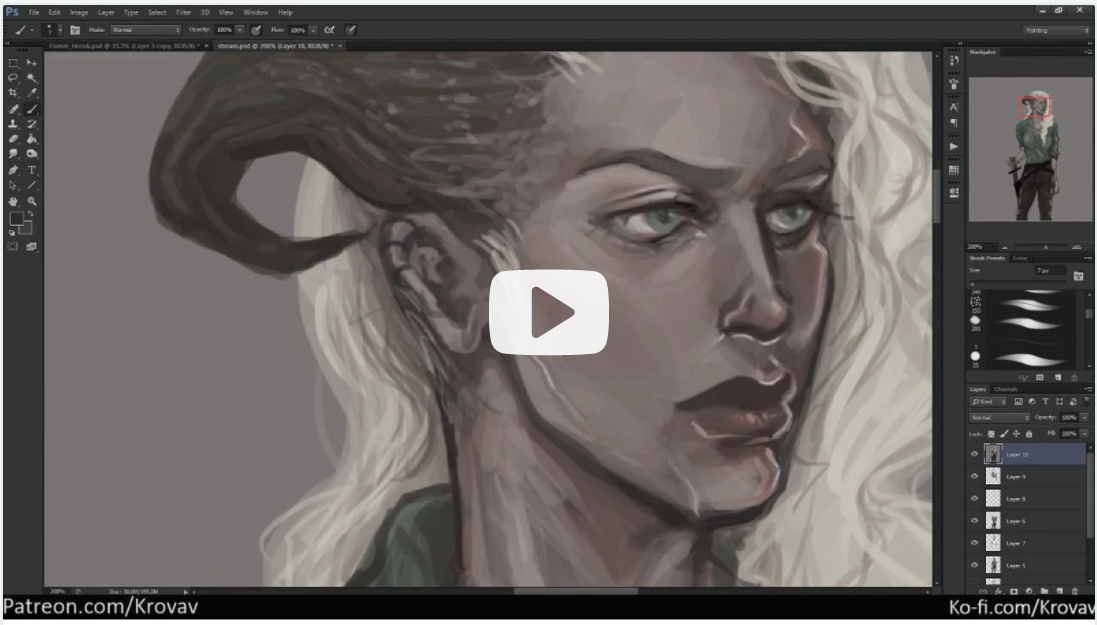Image resolution: width=1097 pixels, height=625 pixels.
Task: Delete layer with trash icon
Action: point(1075,591)
